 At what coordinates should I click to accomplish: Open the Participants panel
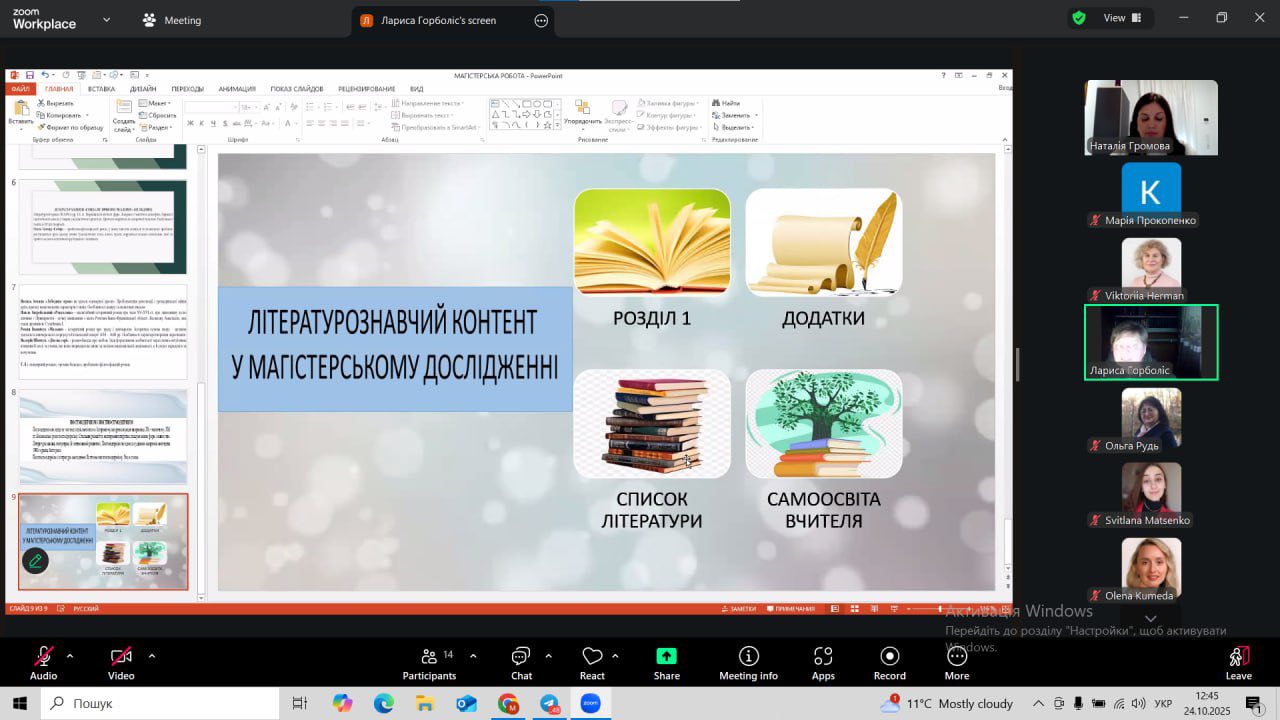pos(429,662)
